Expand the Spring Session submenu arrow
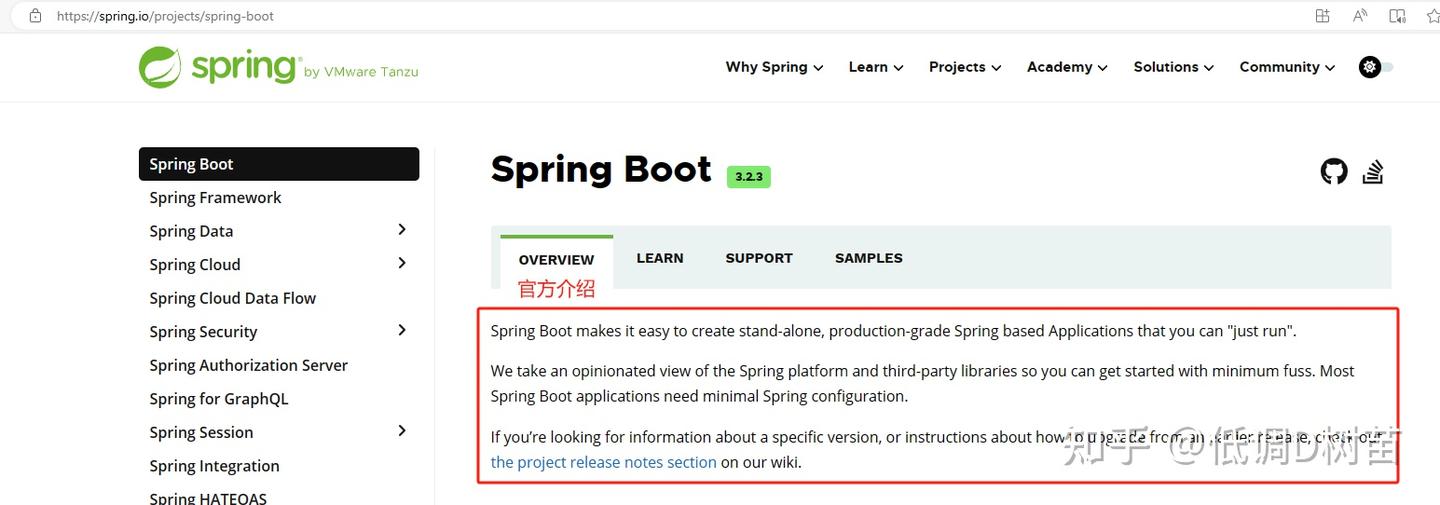Image resolution: width=1440 pixels, height=505 pixels. [402, 431]
